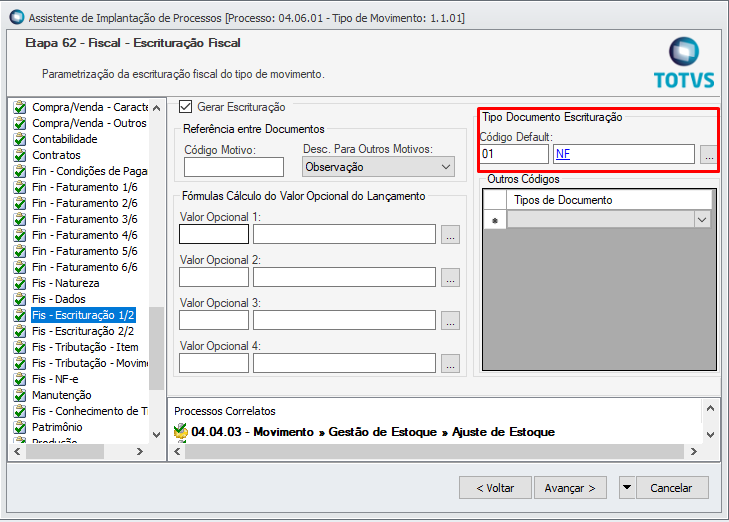Open lookup button for Valor Opcional 1
729x522 pixels.
click(x=450, y=235)
